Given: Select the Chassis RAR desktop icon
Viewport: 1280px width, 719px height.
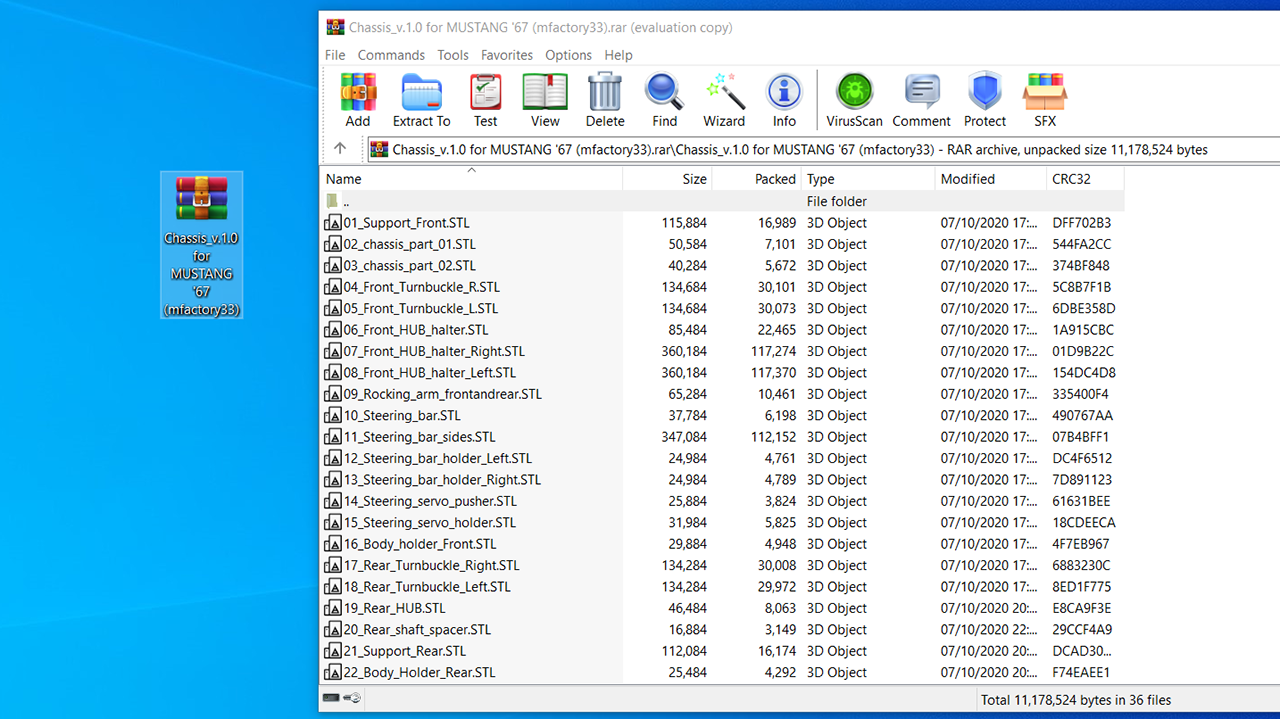Looking at the screenshot, I should click(x=202, y=246).
